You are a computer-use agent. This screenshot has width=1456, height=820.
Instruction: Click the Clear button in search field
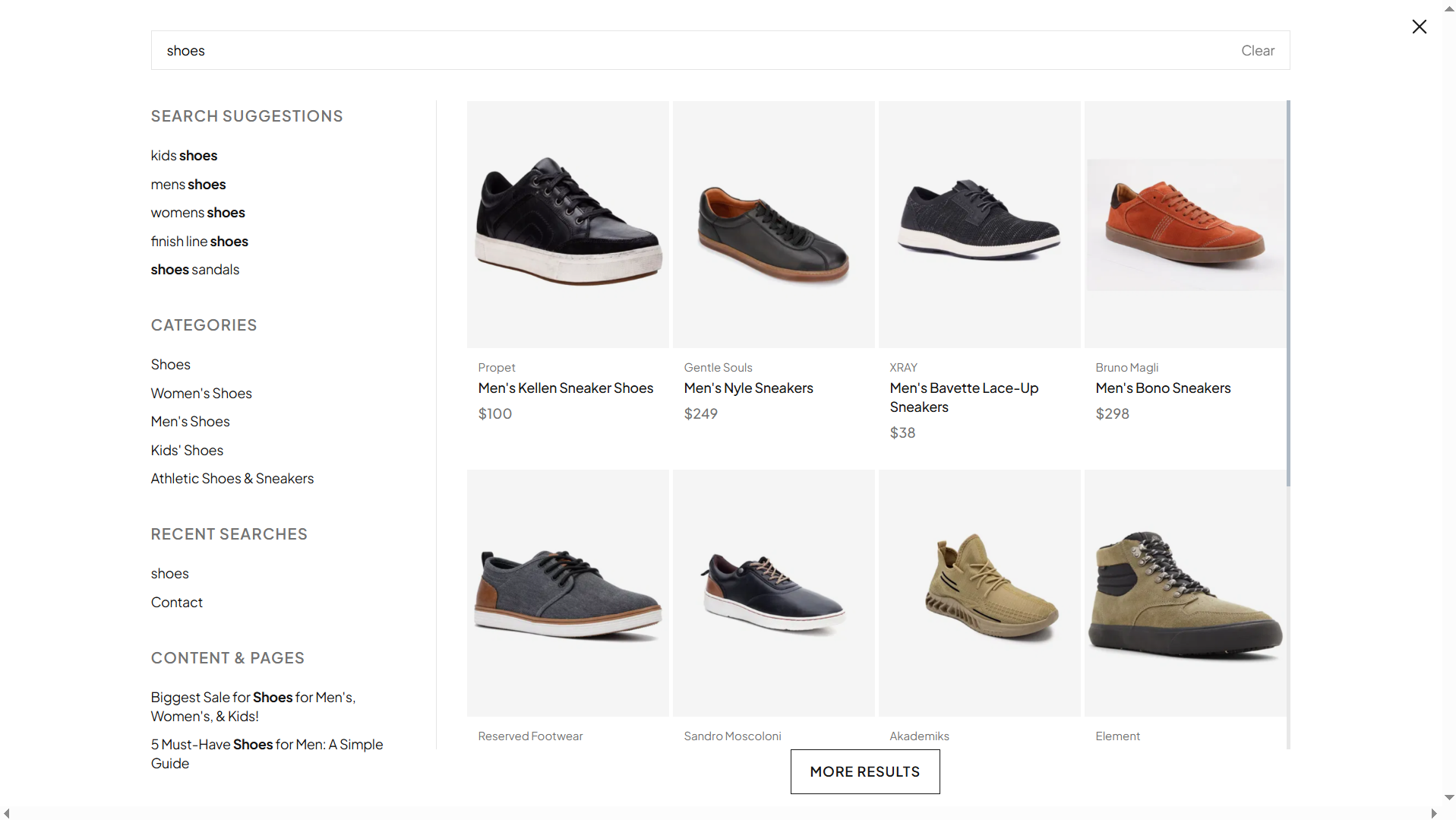pyautogui.click(x=1258, y=50)
